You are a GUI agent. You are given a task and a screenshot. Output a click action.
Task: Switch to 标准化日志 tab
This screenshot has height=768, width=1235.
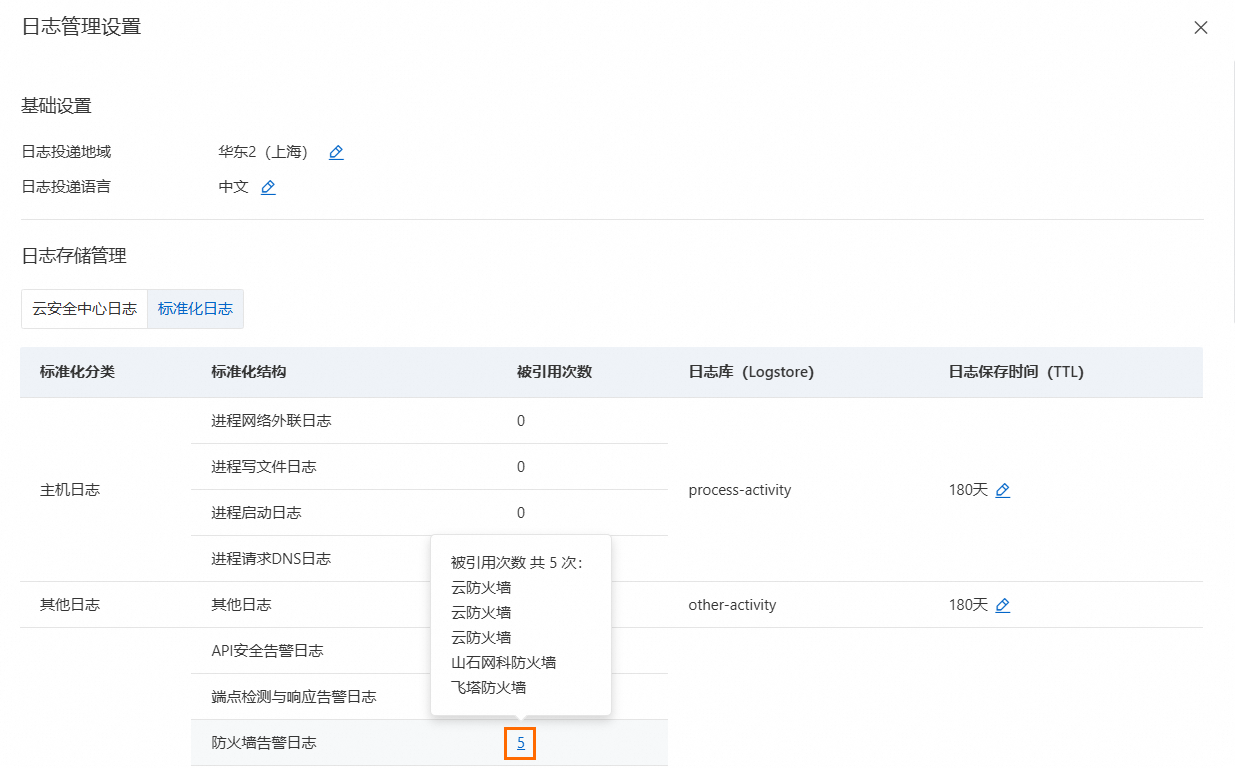click(195, 309)
